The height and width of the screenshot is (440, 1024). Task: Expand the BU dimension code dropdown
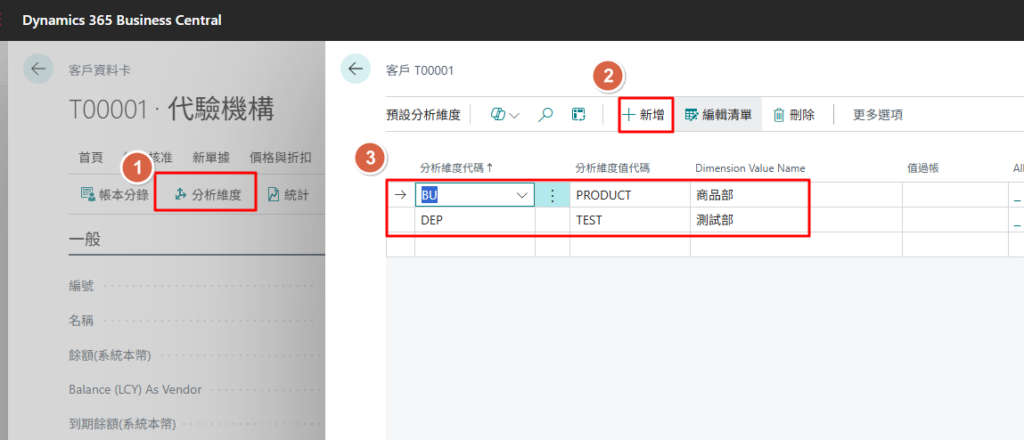522,195
